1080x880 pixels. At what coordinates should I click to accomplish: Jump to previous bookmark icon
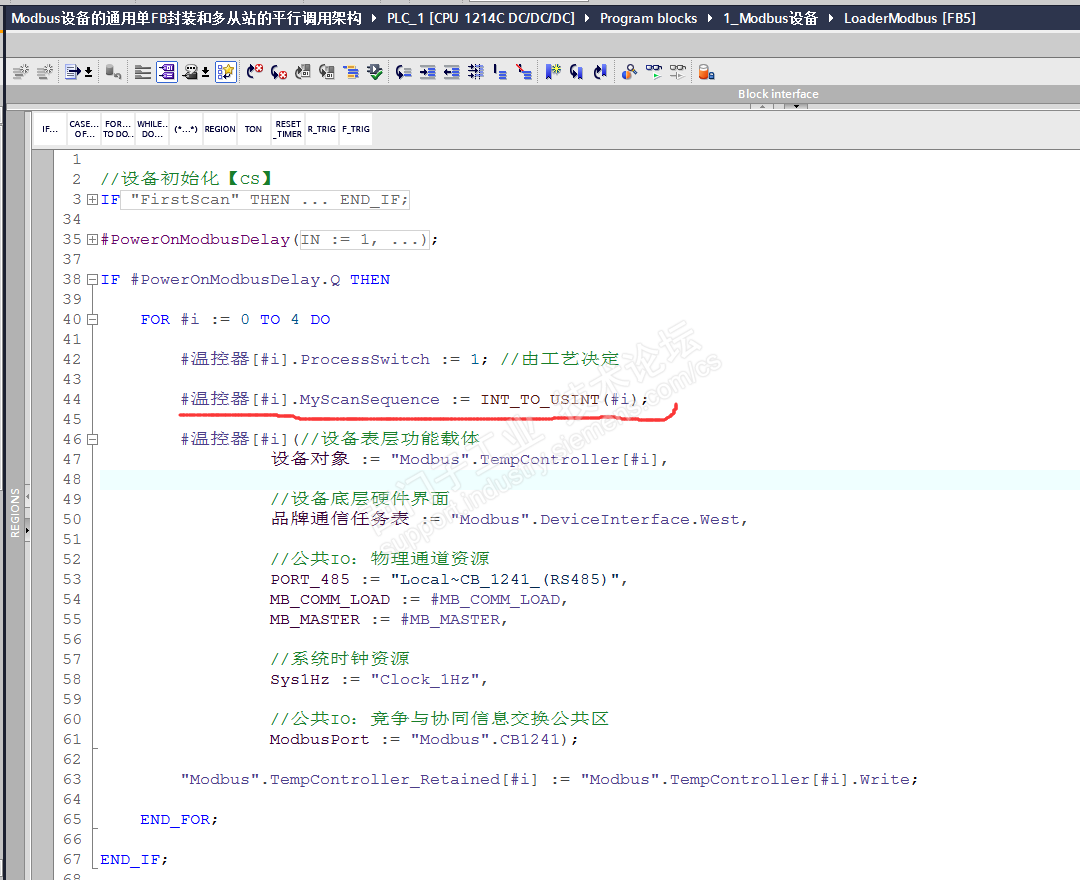click(601, 72)
